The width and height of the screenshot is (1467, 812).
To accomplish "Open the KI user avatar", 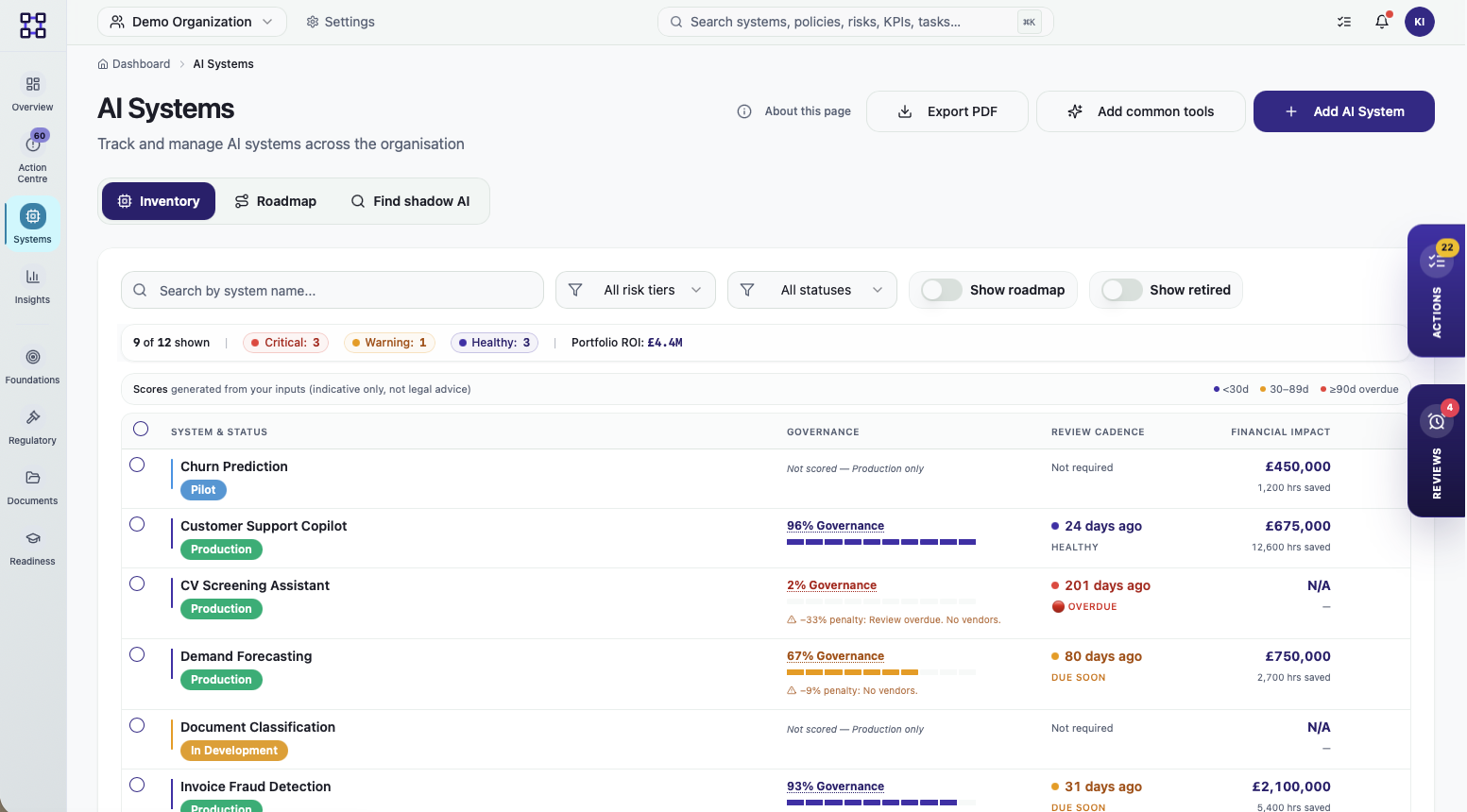I will pos(1420,22).
